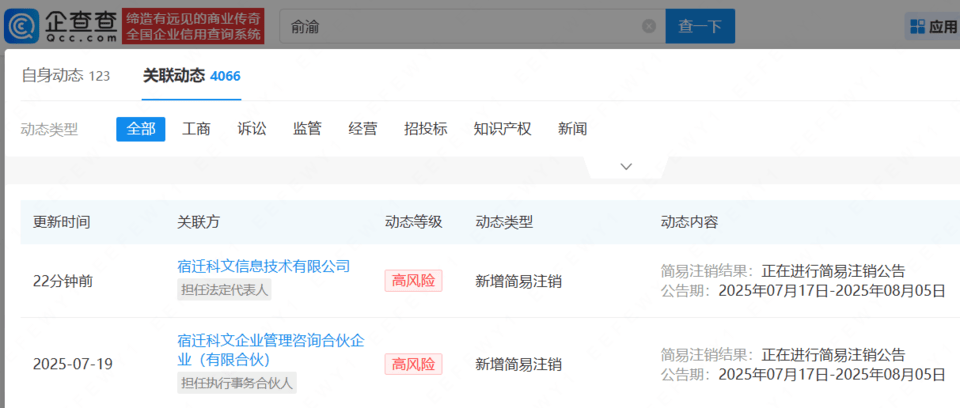Open 宿迁科文信息技术有限公司 company link
Viewport: 960px width, 408px height.
tap(263, 266)
